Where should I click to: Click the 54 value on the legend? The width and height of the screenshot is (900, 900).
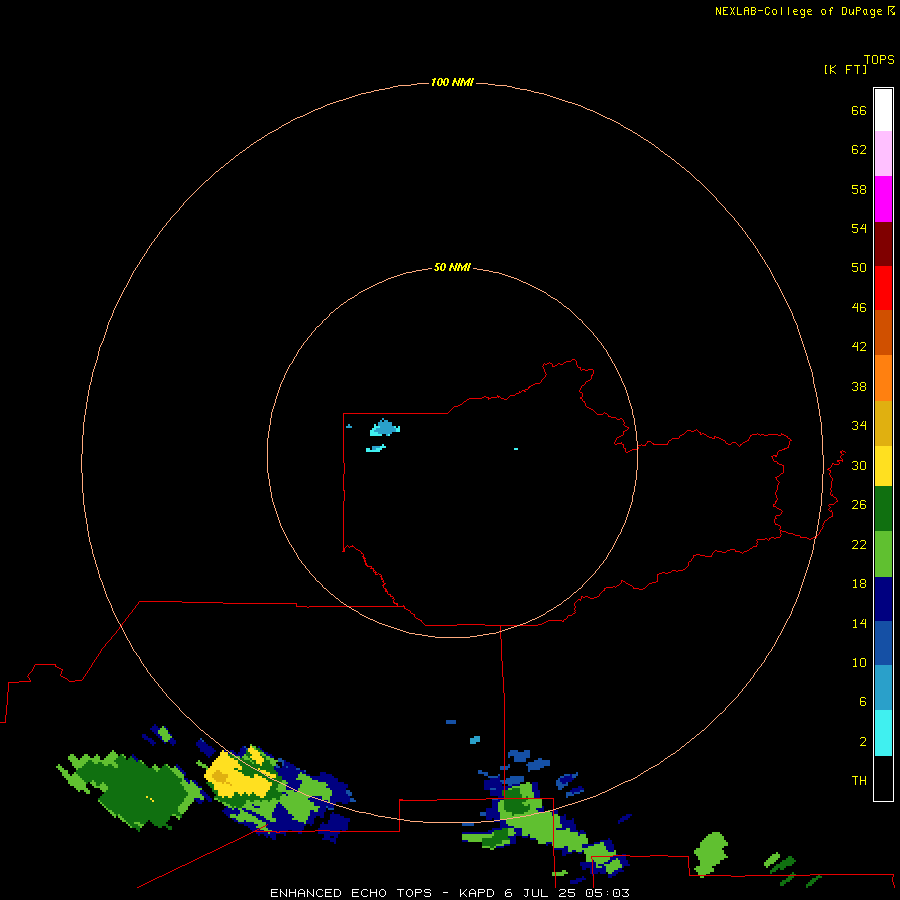pyautogui.click(x=859, y=228)
